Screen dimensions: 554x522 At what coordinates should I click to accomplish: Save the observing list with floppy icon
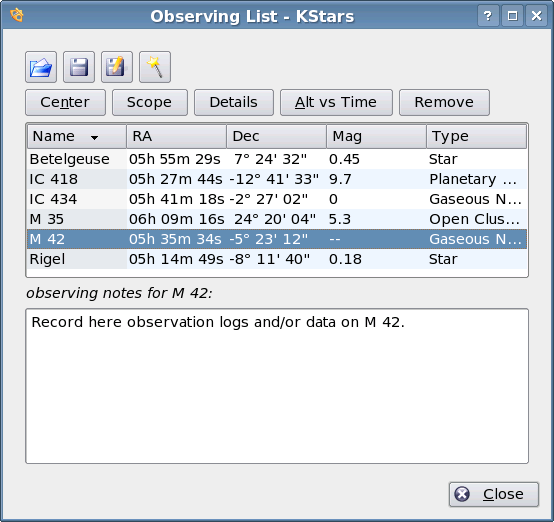pos(79,67)
